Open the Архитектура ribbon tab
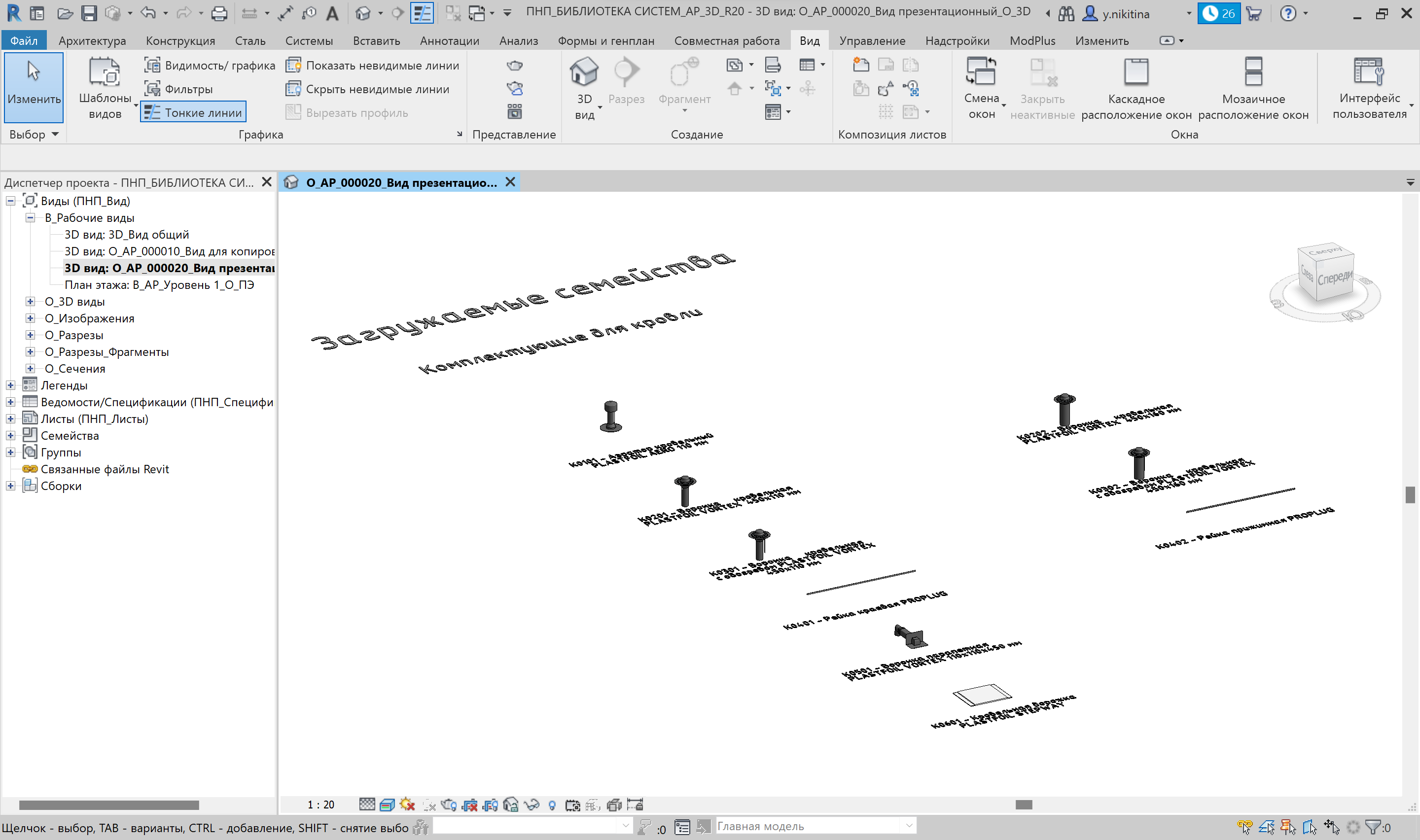 point(92,41)
